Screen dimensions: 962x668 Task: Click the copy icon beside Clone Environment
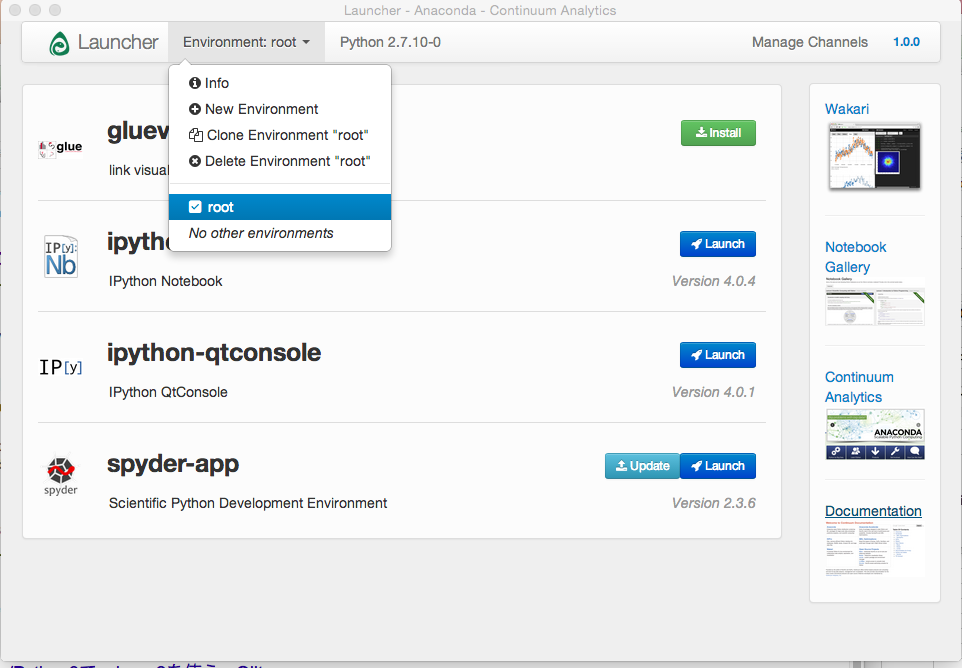(196, 135)
